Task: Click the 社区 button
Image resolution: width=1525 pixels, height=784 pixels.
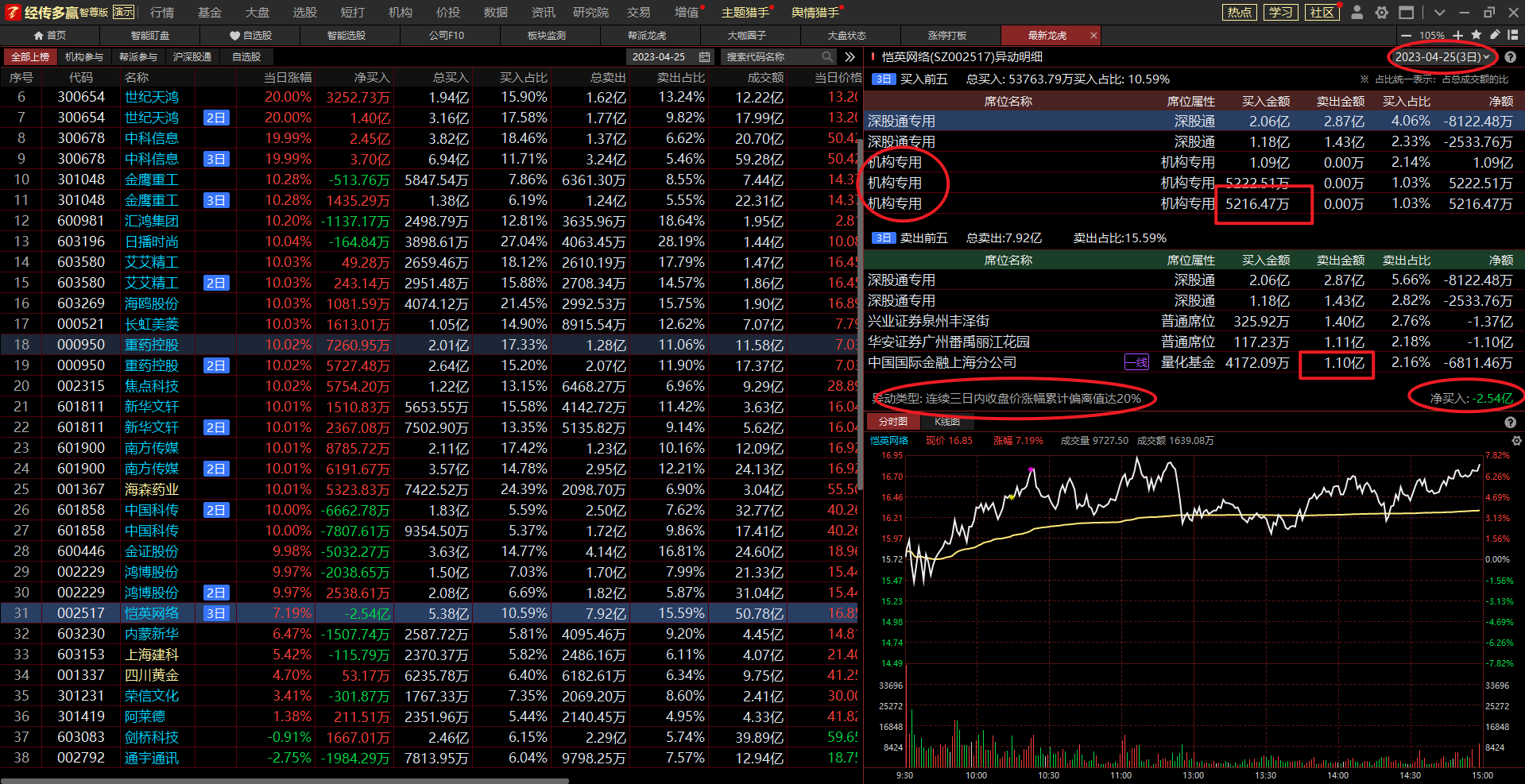Action: point(1322,12)
